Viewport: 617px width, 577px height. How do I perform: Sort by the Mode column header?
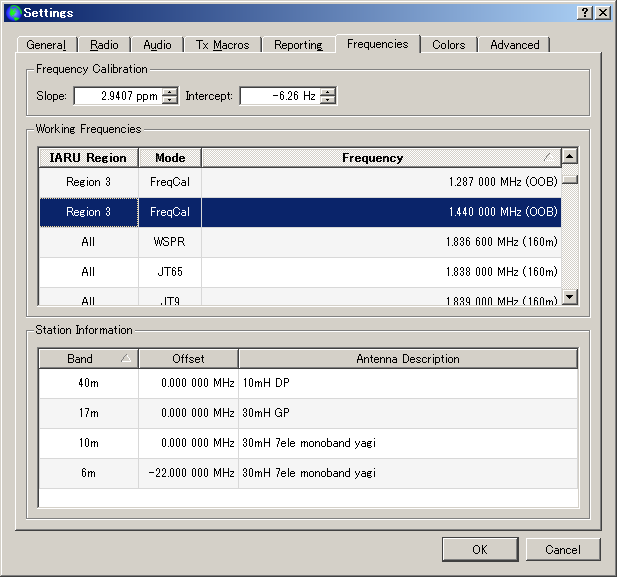pos(170,158)
